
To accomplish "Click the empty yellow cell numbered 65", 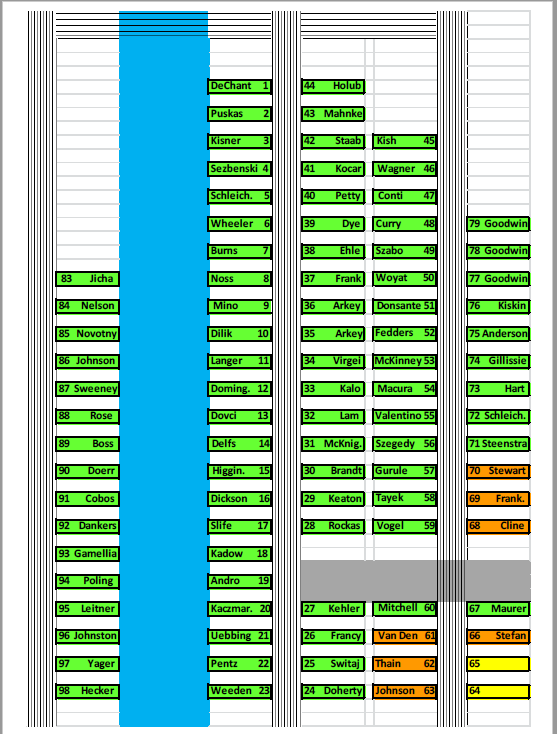I will tap(498, 664).
